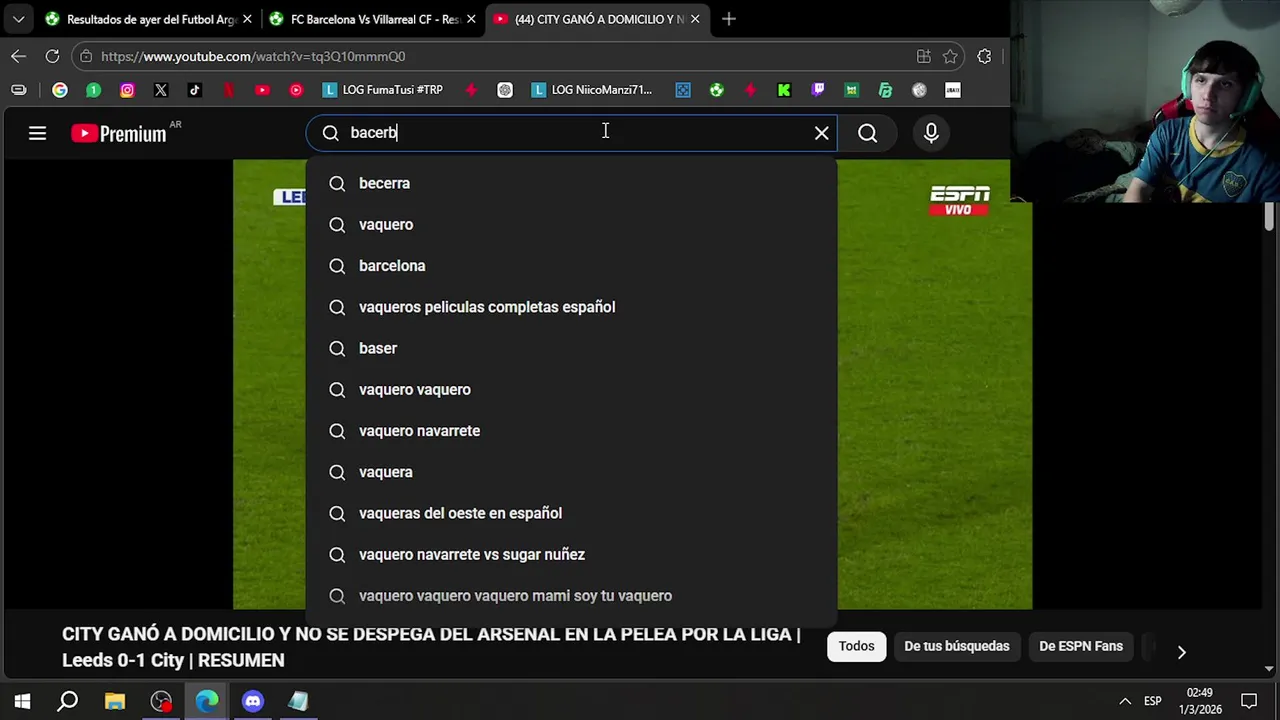Select the 'De ESPN Fans' chip

(x=1081, y=646)
